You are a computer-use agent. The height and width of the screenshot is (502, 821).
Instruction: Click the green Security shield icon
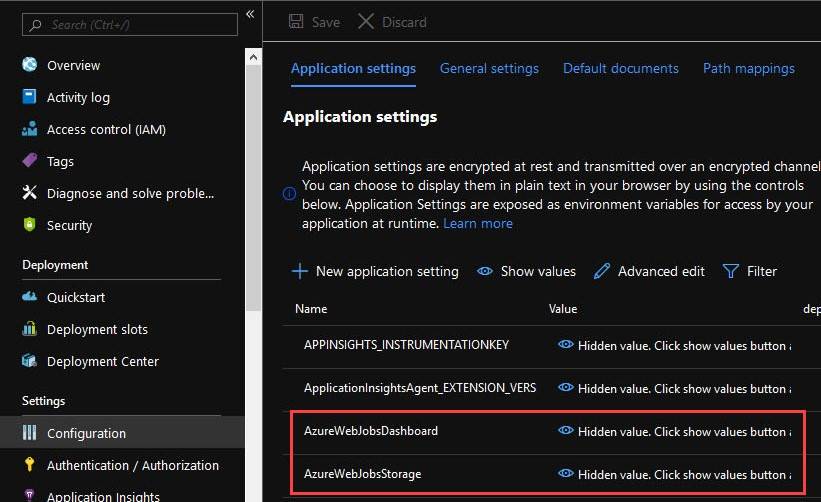(x=29, y=225)
